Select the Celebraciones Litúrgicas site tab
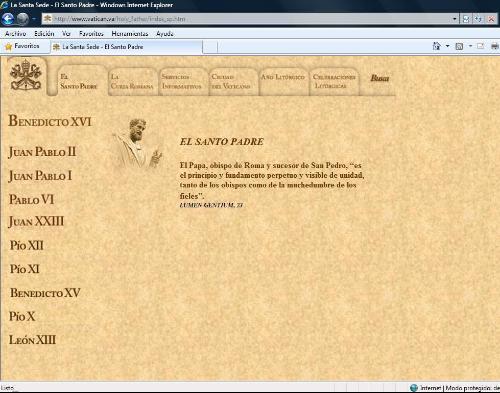This screenshot has height=393, width=500. click(334, 81)
